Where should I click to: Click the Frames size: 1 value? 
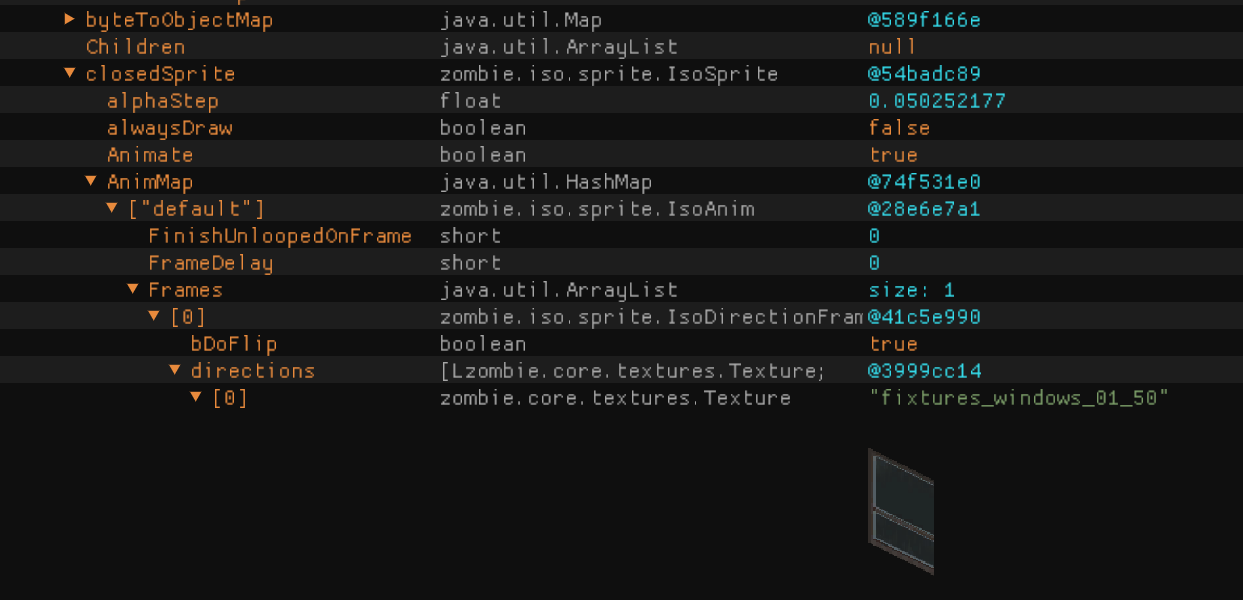911,290
